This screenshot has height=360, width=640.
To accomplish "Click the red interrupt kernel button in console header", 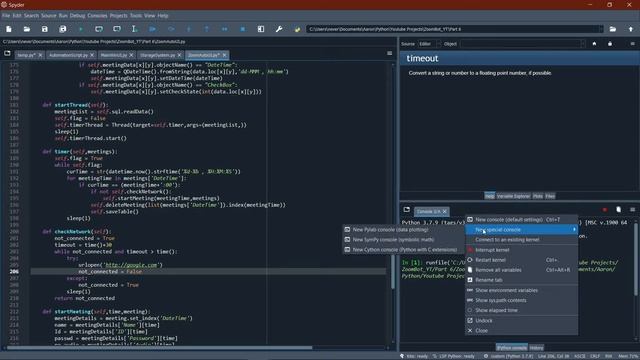I will pos(604,210).
